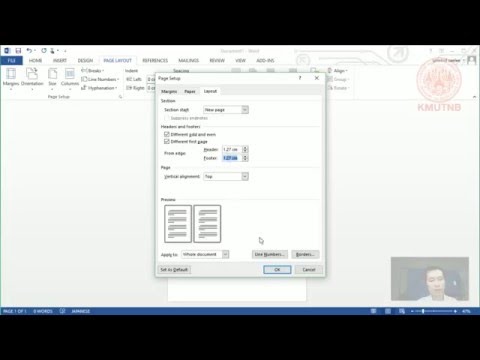Toggle Different odd and even checkbox
This screenshot has width=480, height=360.
coord(167,134)
